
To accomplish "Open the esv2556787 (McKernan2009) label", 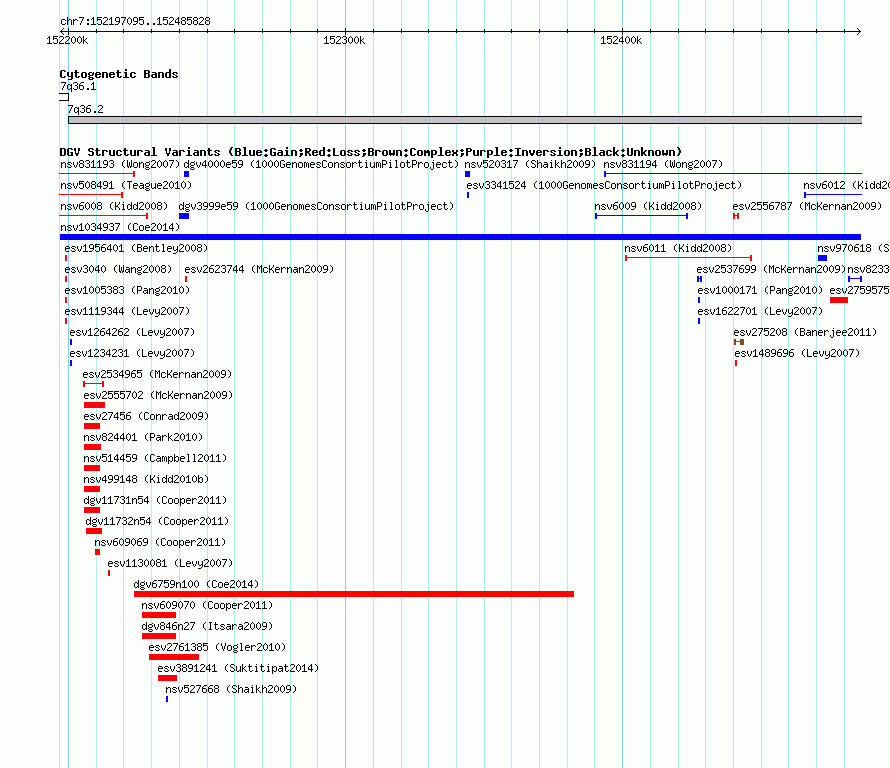I will (x=807, y=206).
